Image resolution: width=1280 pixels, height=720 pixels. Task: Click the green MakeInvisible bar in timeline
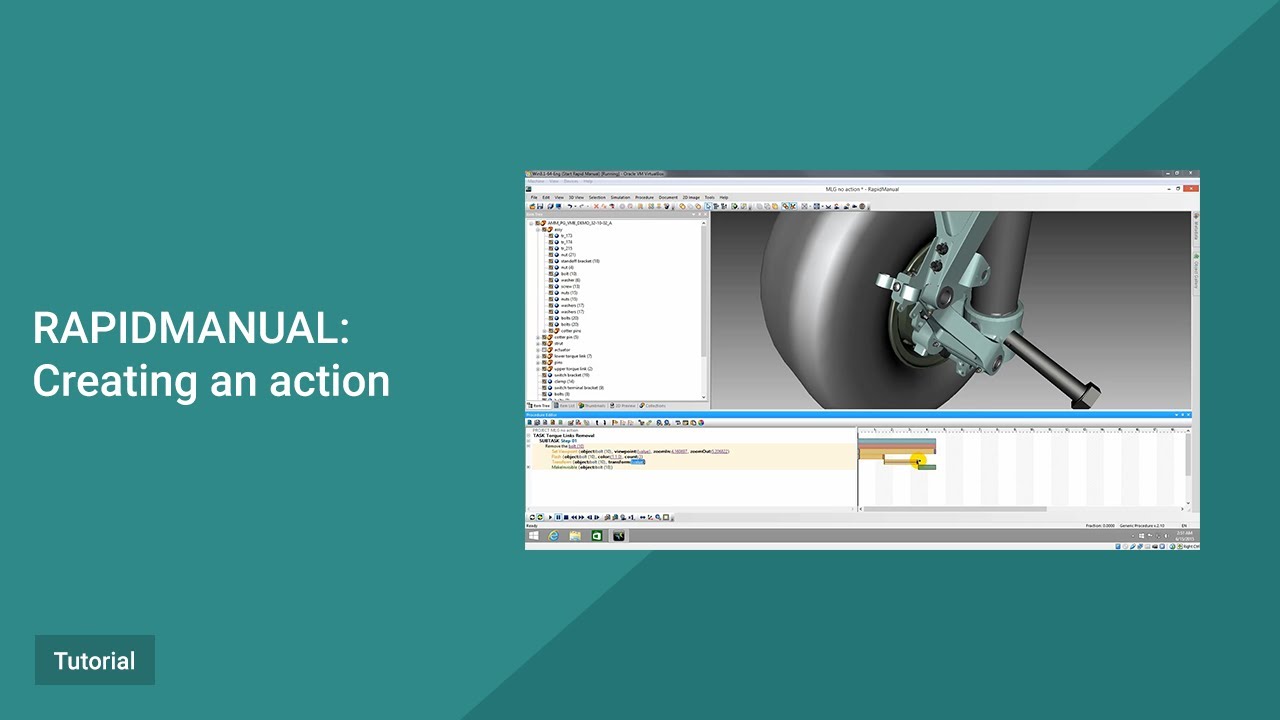coord(927,467)
